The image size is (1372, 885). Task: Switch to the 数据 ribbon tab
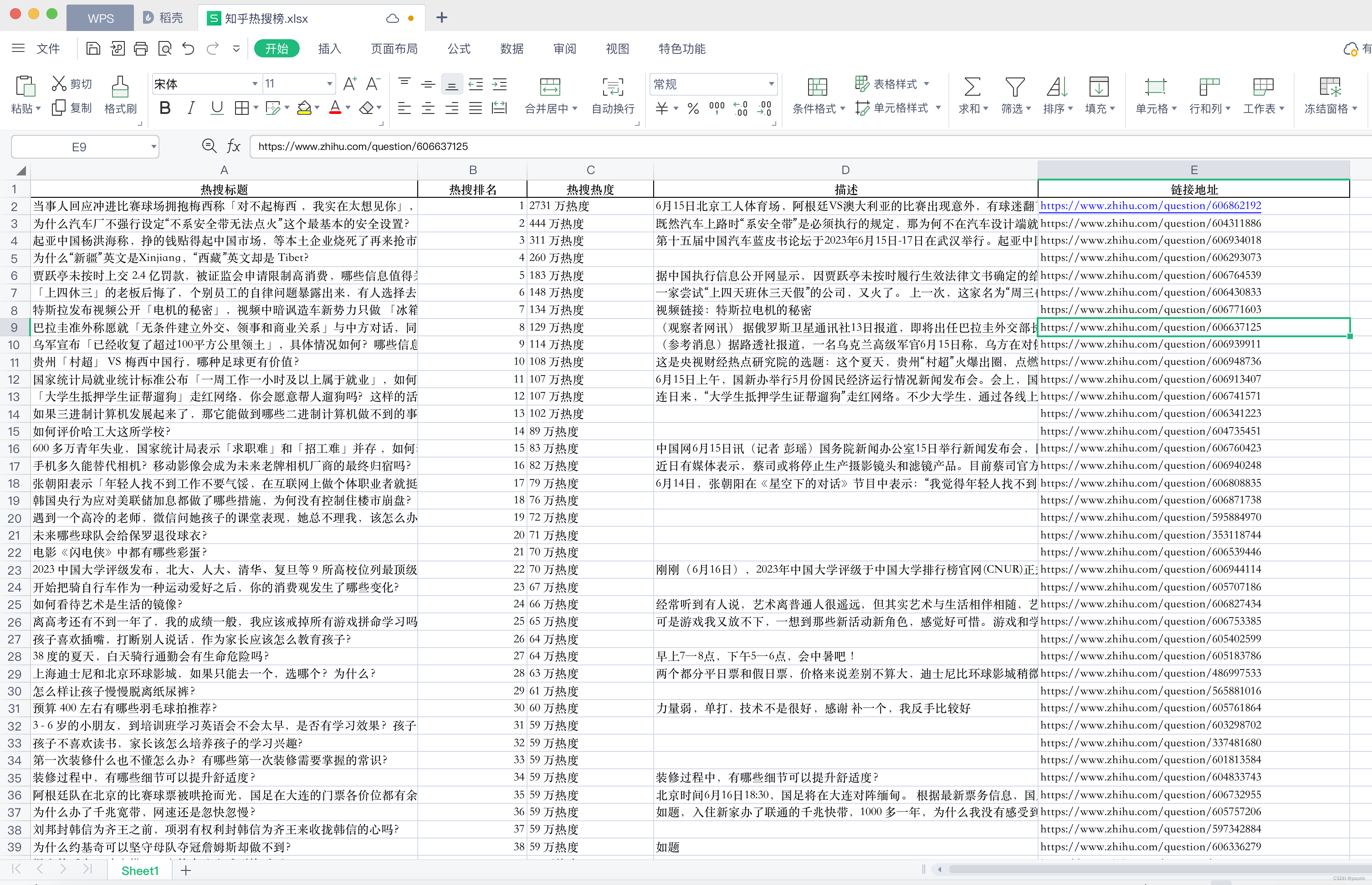click(512, 49)
